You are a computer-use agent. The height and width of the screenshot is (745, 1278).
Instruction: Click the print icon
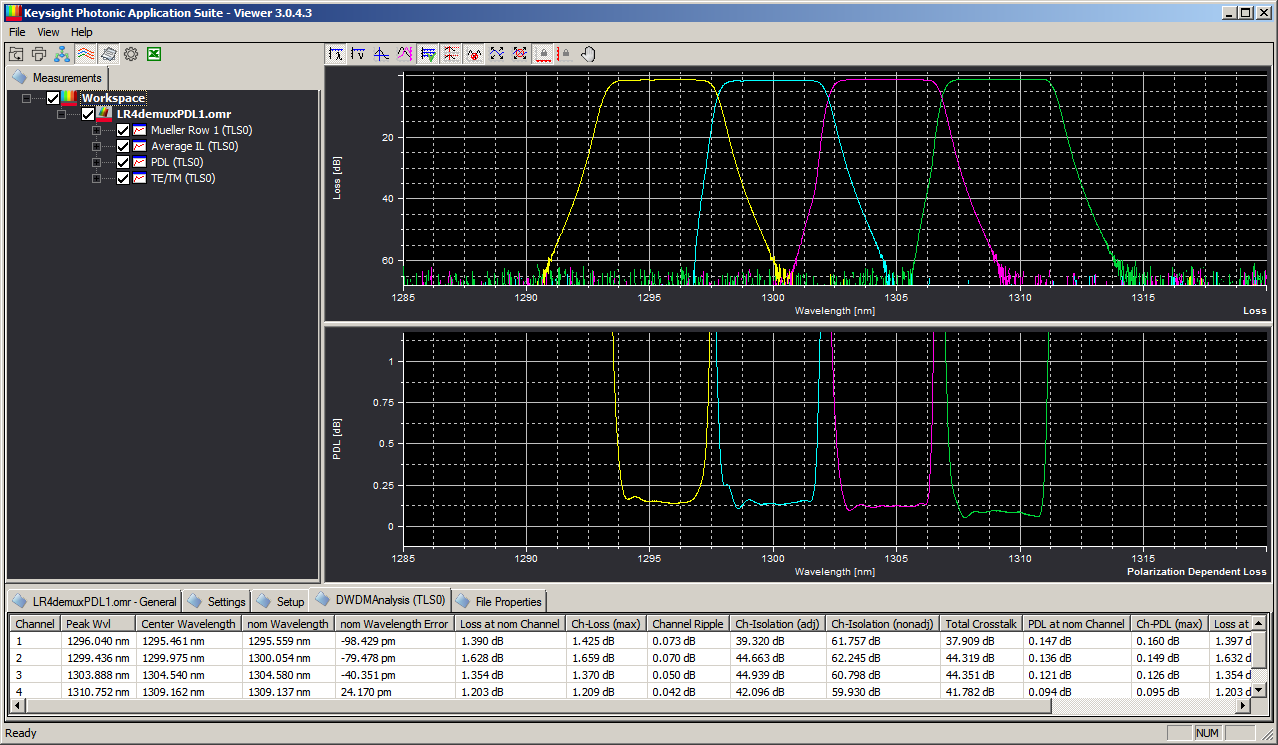(37, 54)
